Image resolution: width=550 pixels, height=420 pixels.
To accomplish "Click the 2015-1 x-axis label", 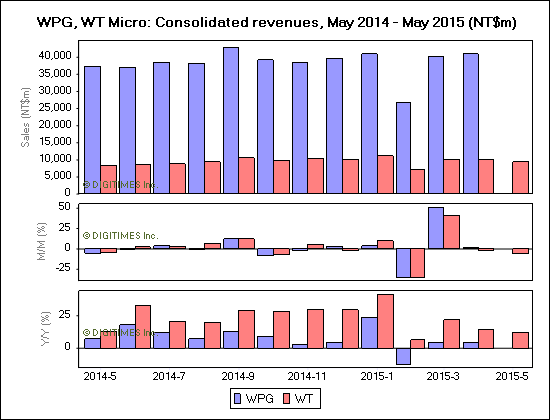I will (377, 376).
